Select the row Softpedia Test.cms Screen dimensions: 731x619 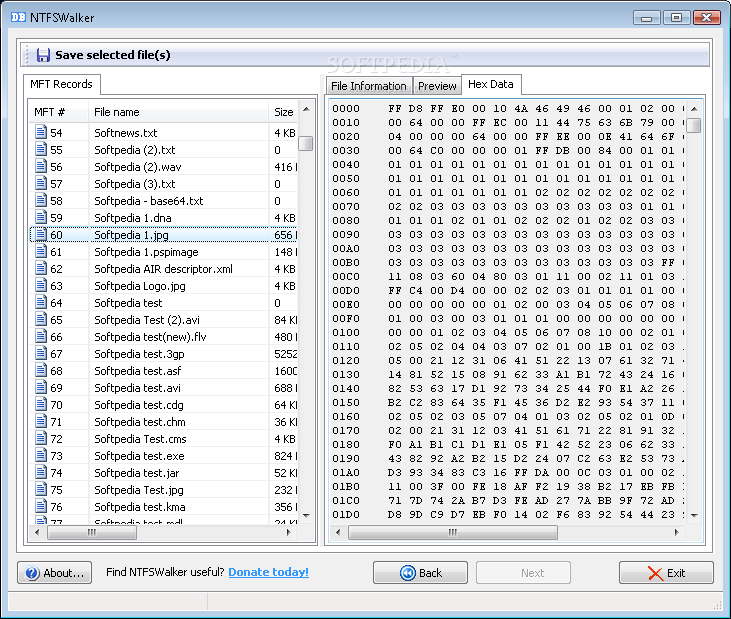(164, 439)
